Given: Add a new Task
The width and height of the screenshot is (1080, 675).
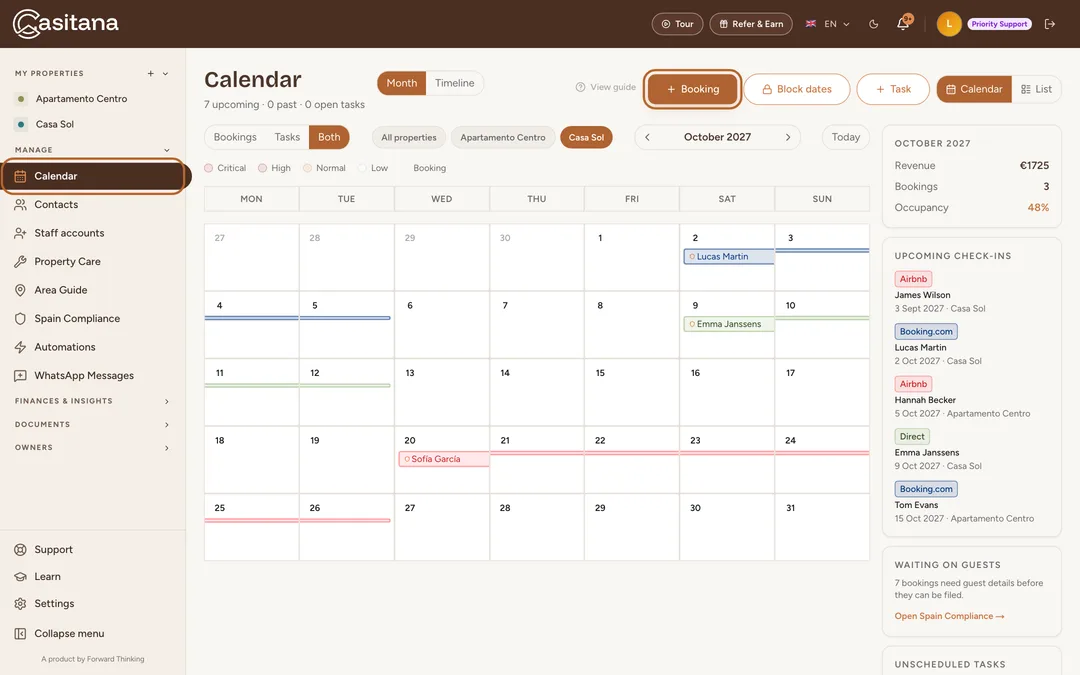Looking at the screenshot, I should (893, 90).
